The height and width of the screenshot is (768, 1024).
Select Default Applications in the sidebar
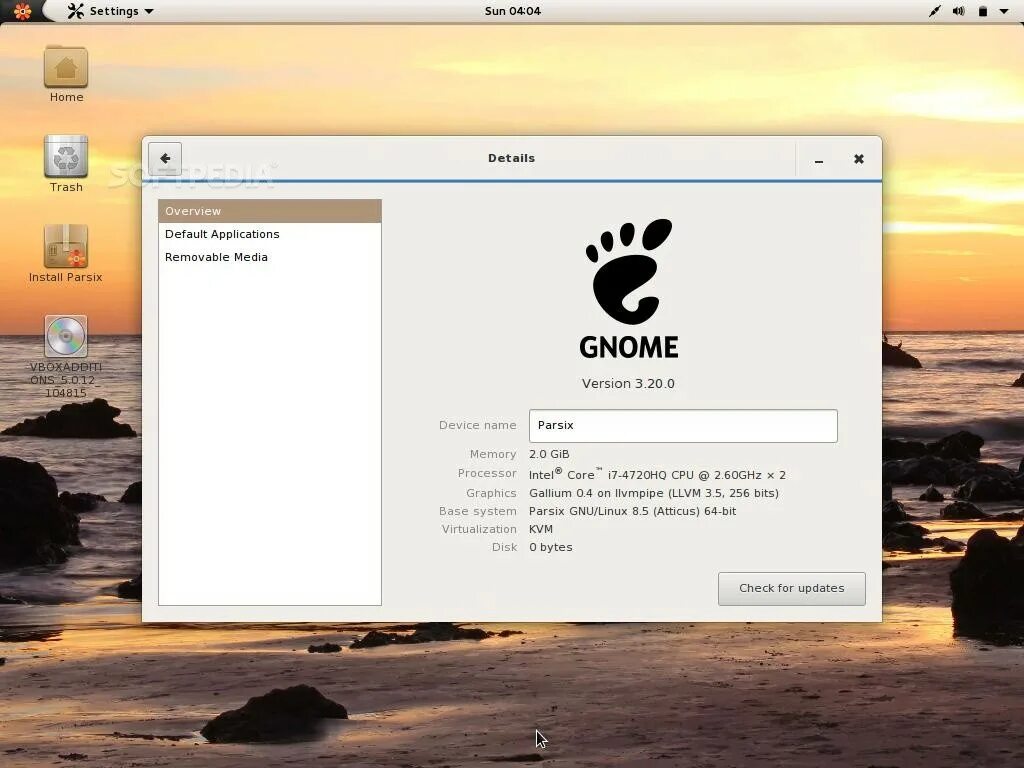(270, 234)
